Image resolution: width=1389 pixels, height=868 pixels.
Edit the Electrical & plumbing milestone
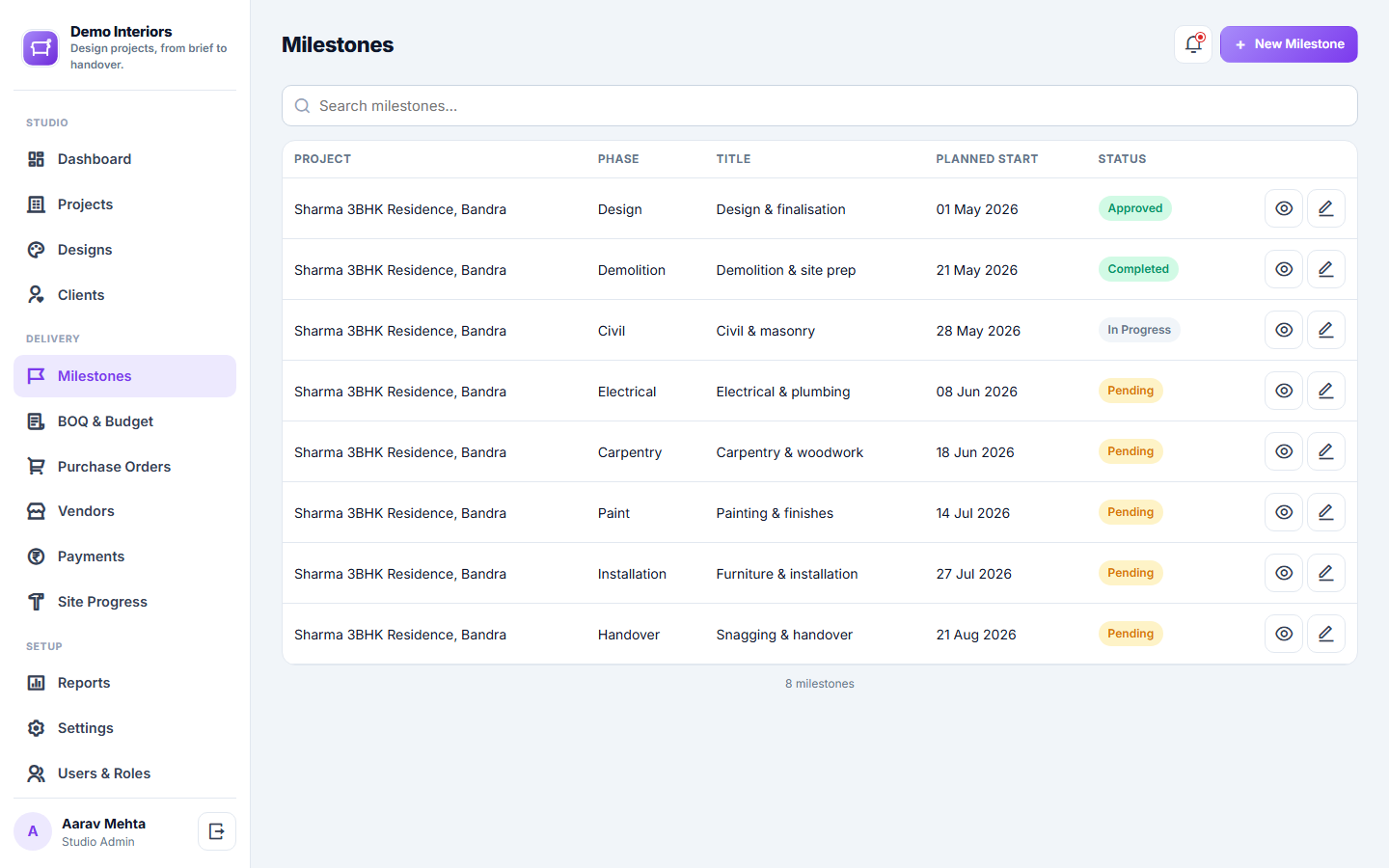coord(1326,391)
